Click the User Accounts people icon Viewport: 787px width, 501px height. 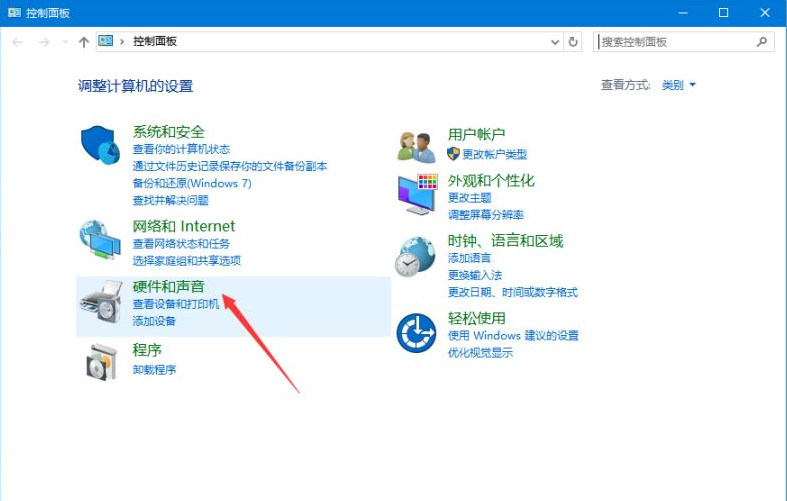(x=416, y=146)
